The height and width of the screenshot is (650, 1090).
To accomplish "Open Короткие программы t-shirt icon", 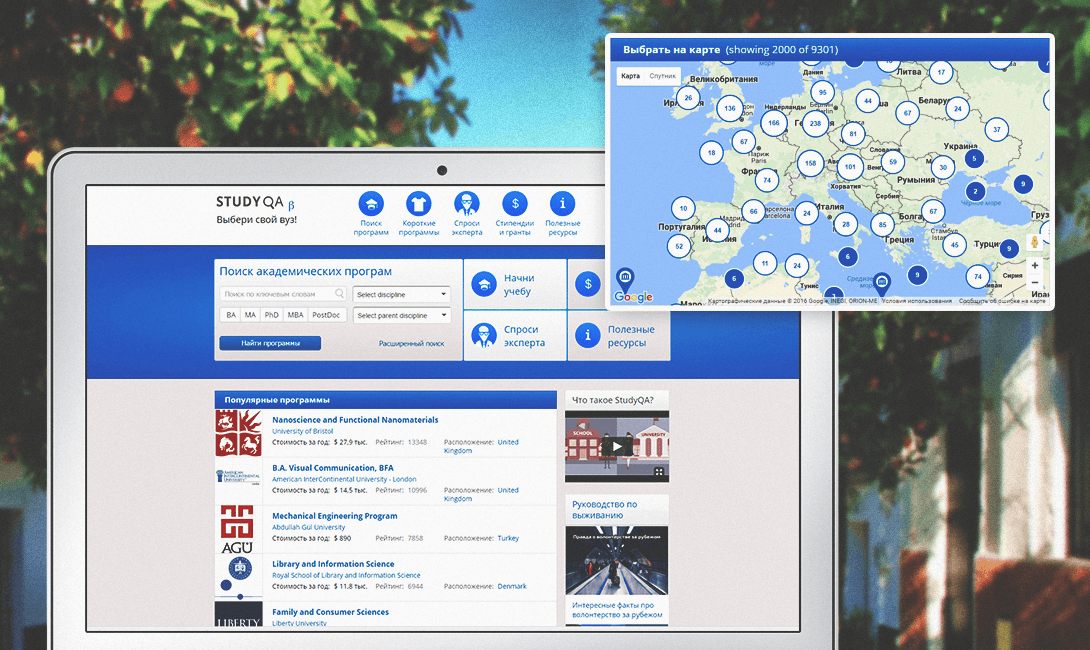I will (x=418, y=204).
